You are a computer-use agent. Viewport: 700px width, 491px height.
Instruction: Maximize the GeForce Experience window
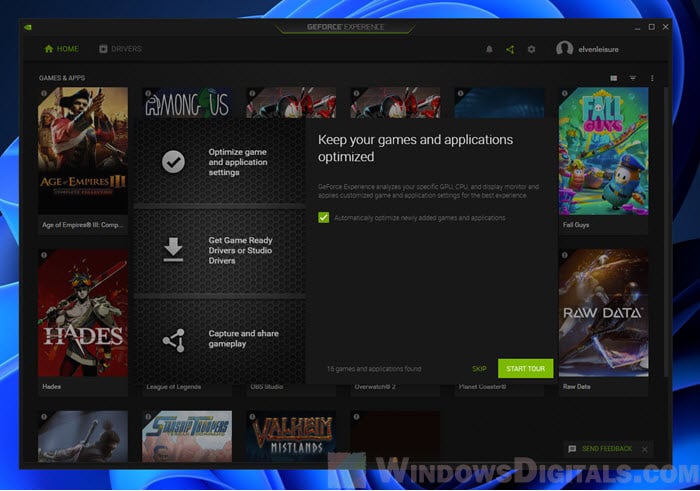pos(651,27)
